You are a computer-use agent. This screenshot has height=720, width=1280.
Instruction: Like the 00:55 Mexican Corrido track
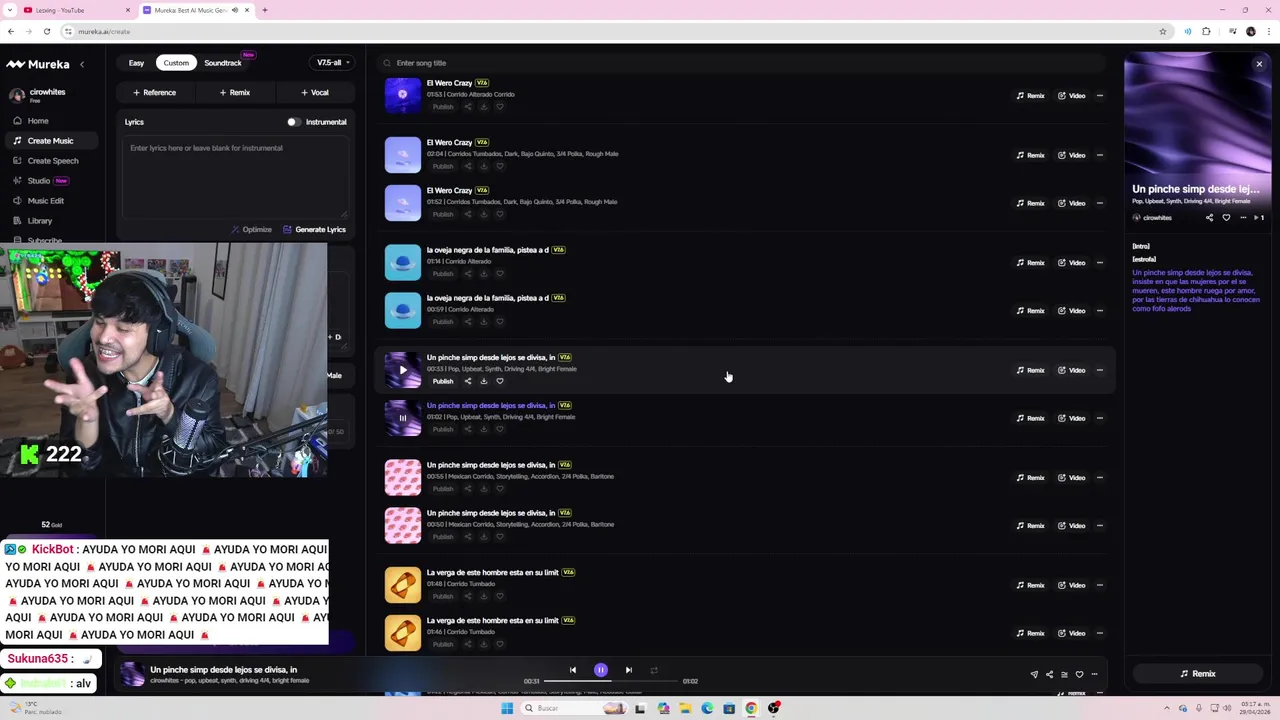coord(500,489)
